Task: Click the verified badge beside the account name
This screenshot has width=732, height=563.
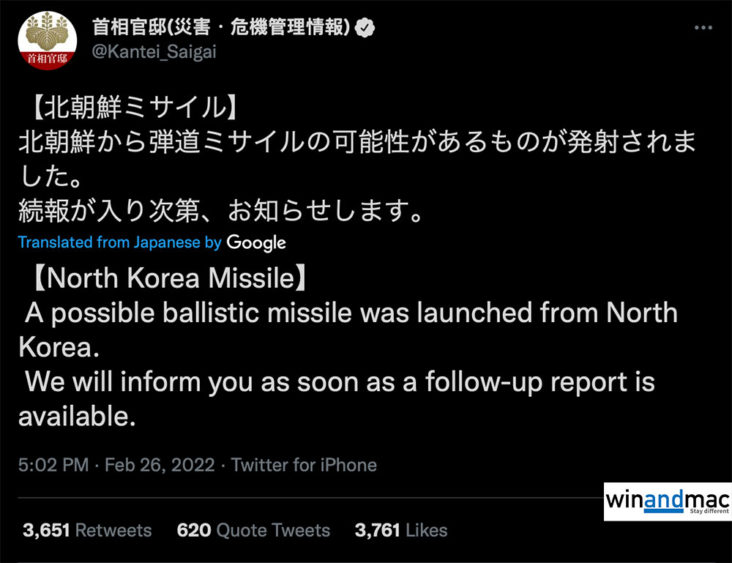Action: click(365, 28)
